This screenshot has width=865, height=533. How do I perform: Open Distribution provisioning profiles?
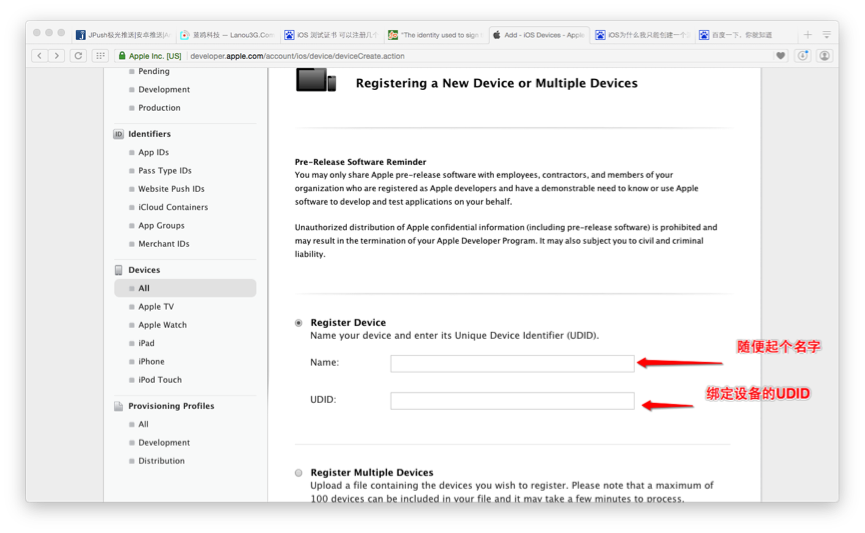point(162,460)
